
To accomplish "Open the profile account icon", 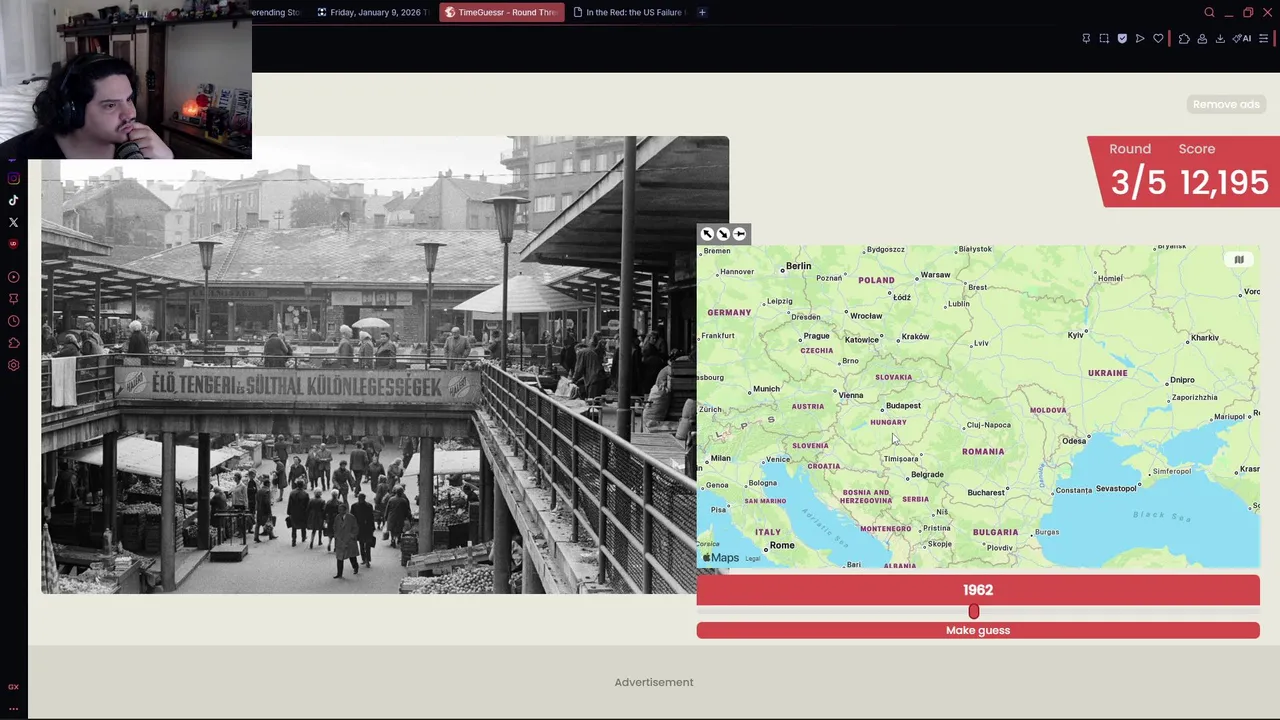I will point(1202,38).
